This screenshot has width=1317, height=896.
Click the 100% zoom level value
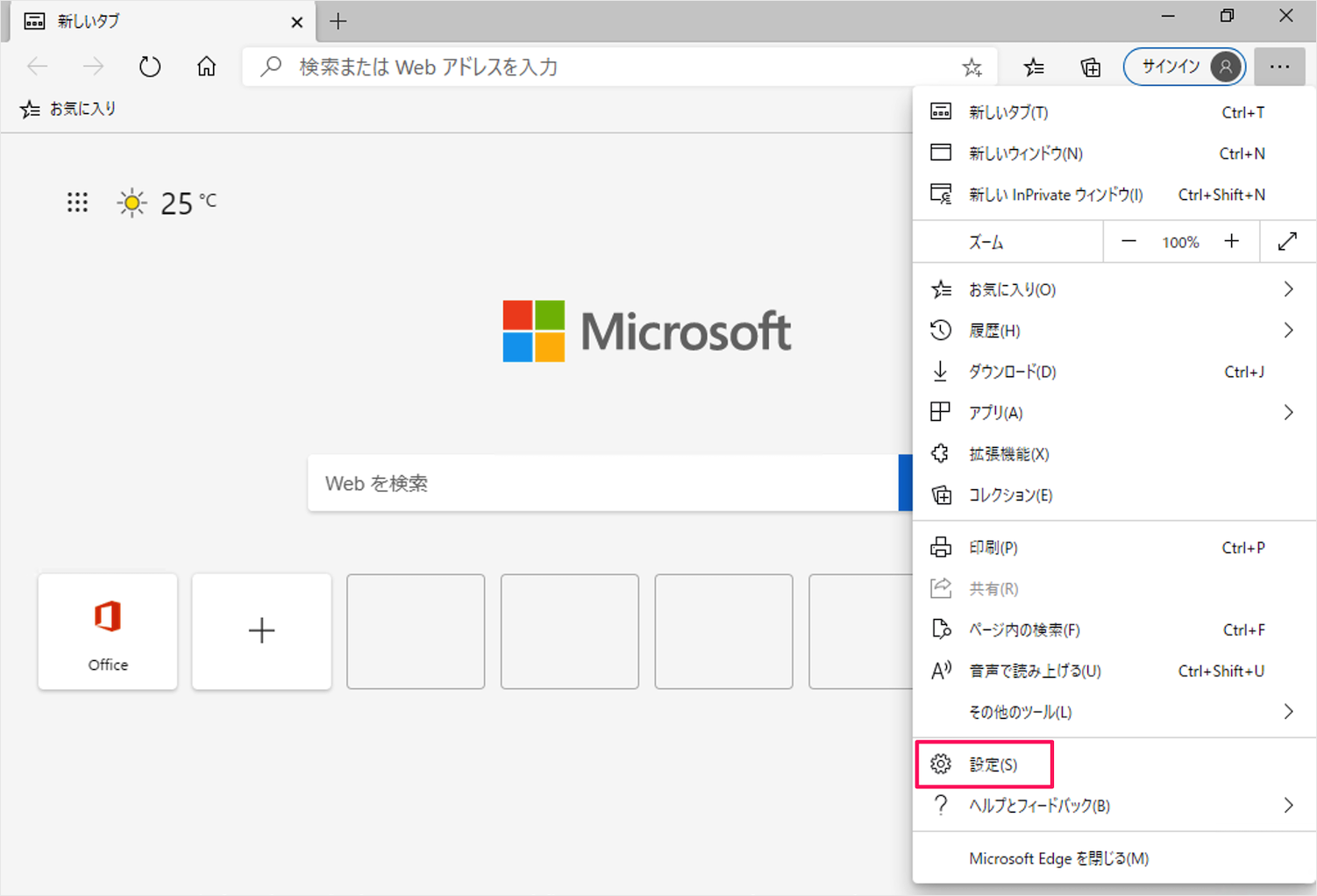1180,243
